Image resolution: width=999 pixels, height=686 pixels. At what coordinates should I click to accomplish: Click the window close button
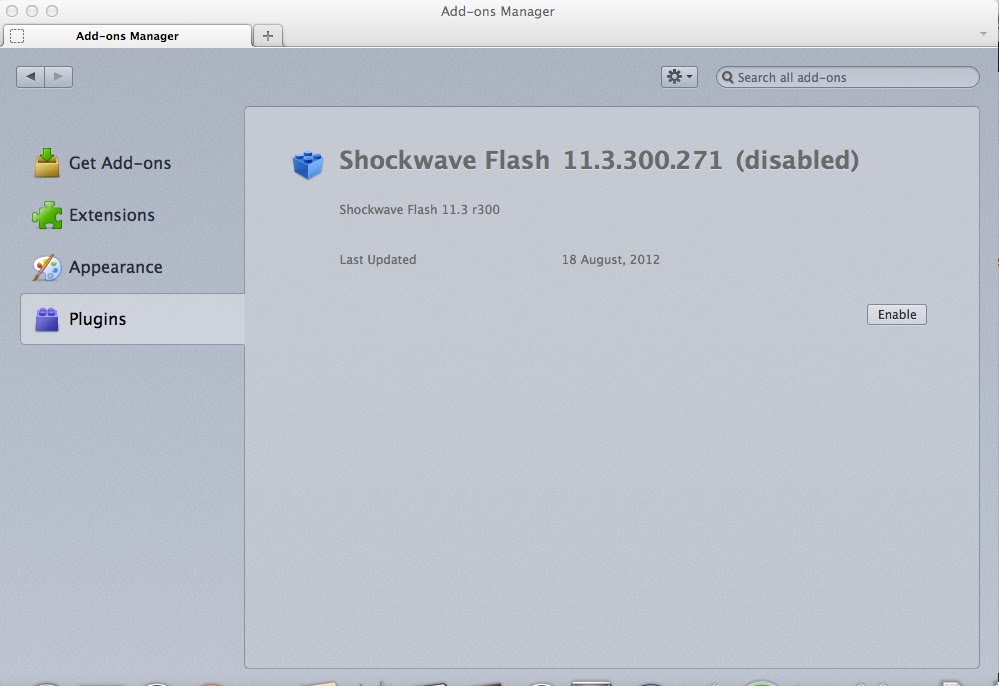pos(11,11)
